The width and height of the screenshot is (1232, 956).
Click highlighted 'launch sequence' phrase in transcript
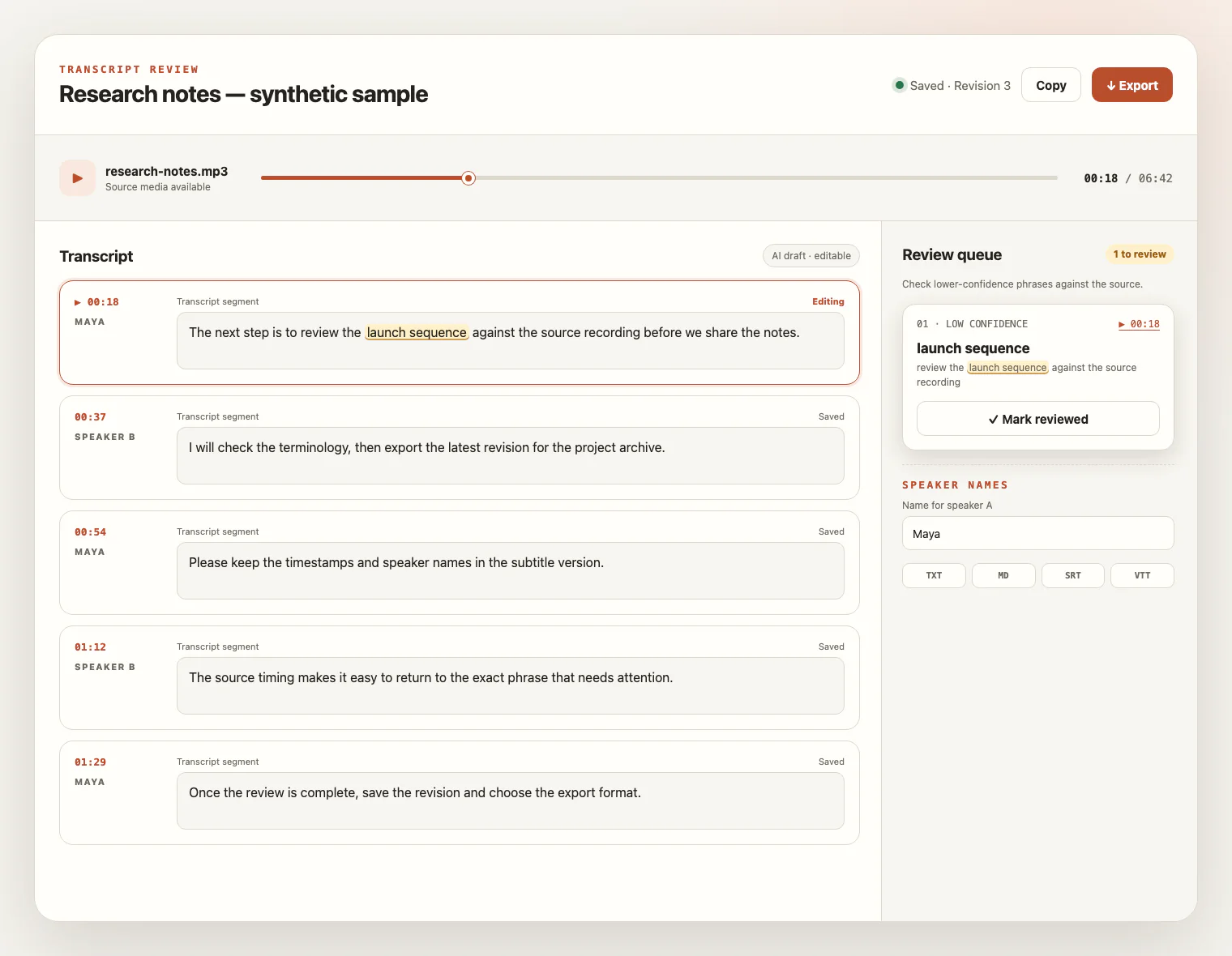pyautogui.click(x=417, y=332)
